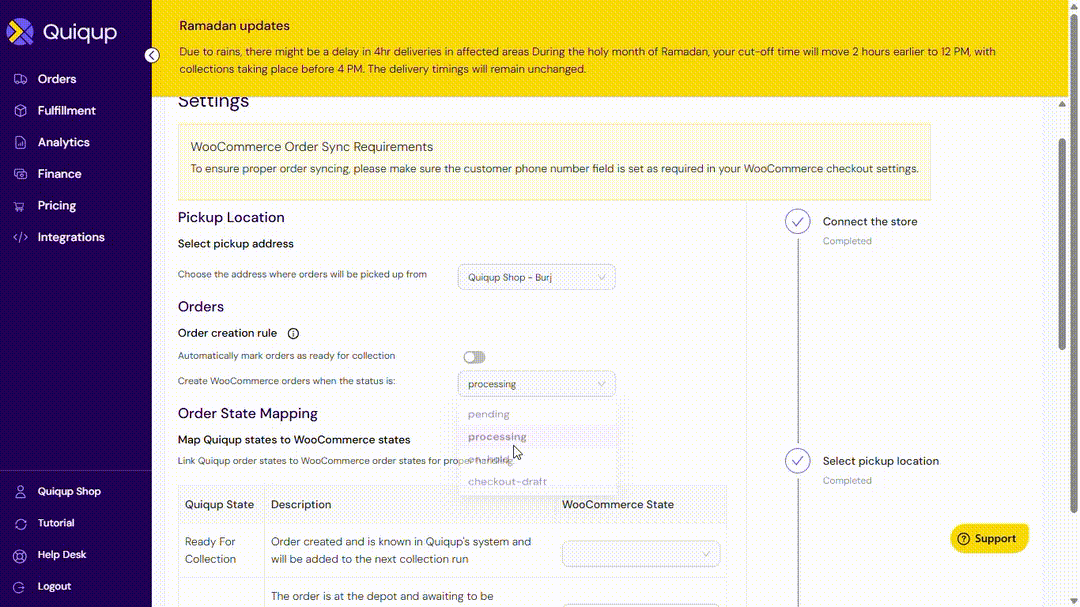Click the Ready For Collection table cell
The height and width of the screenshot is (607, 1080).
click(x=221, y=551)
